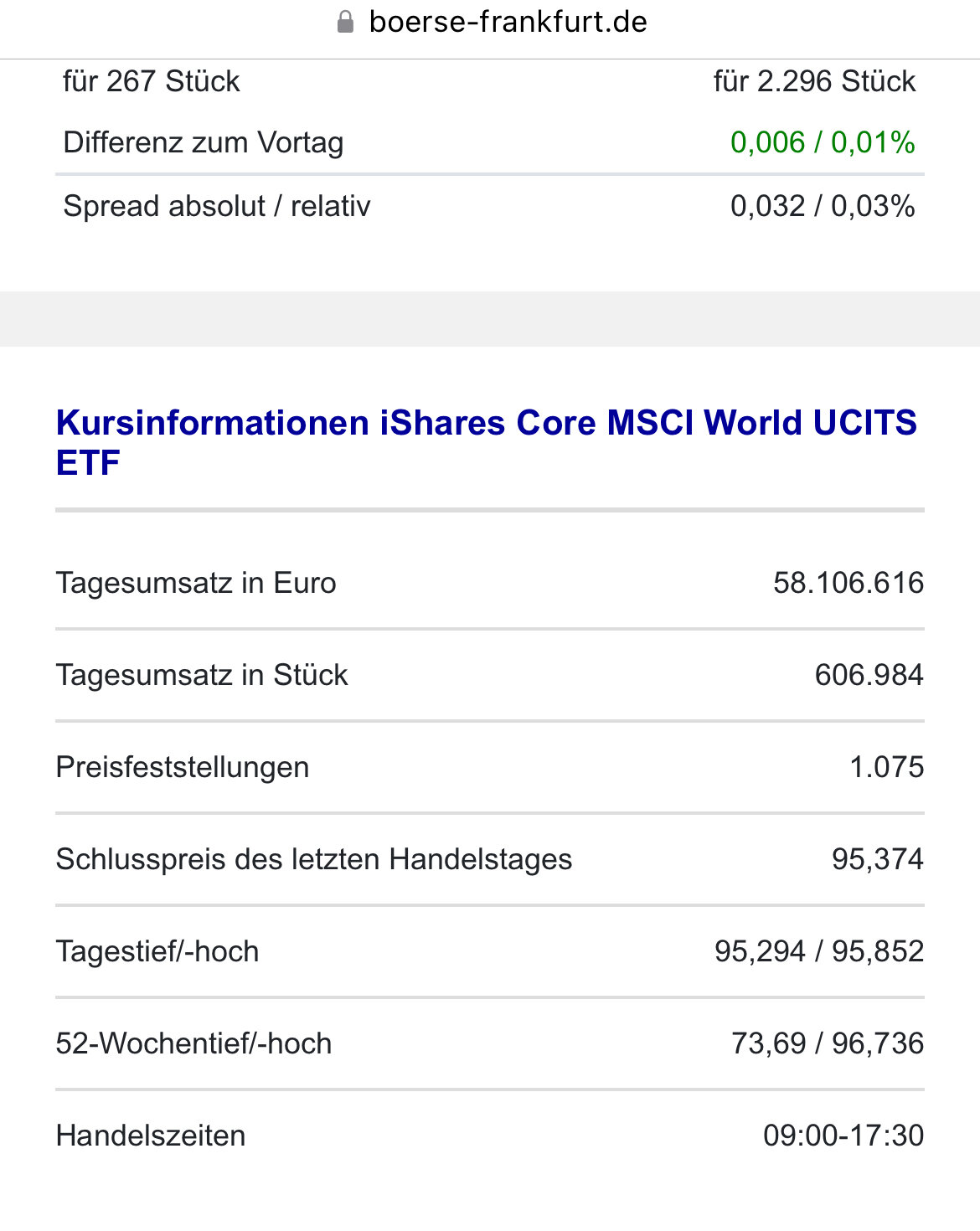Tap the 'für 2.296 Stück' text
The height and width of the screenshot is (1231, 980).
click(814, 81)
